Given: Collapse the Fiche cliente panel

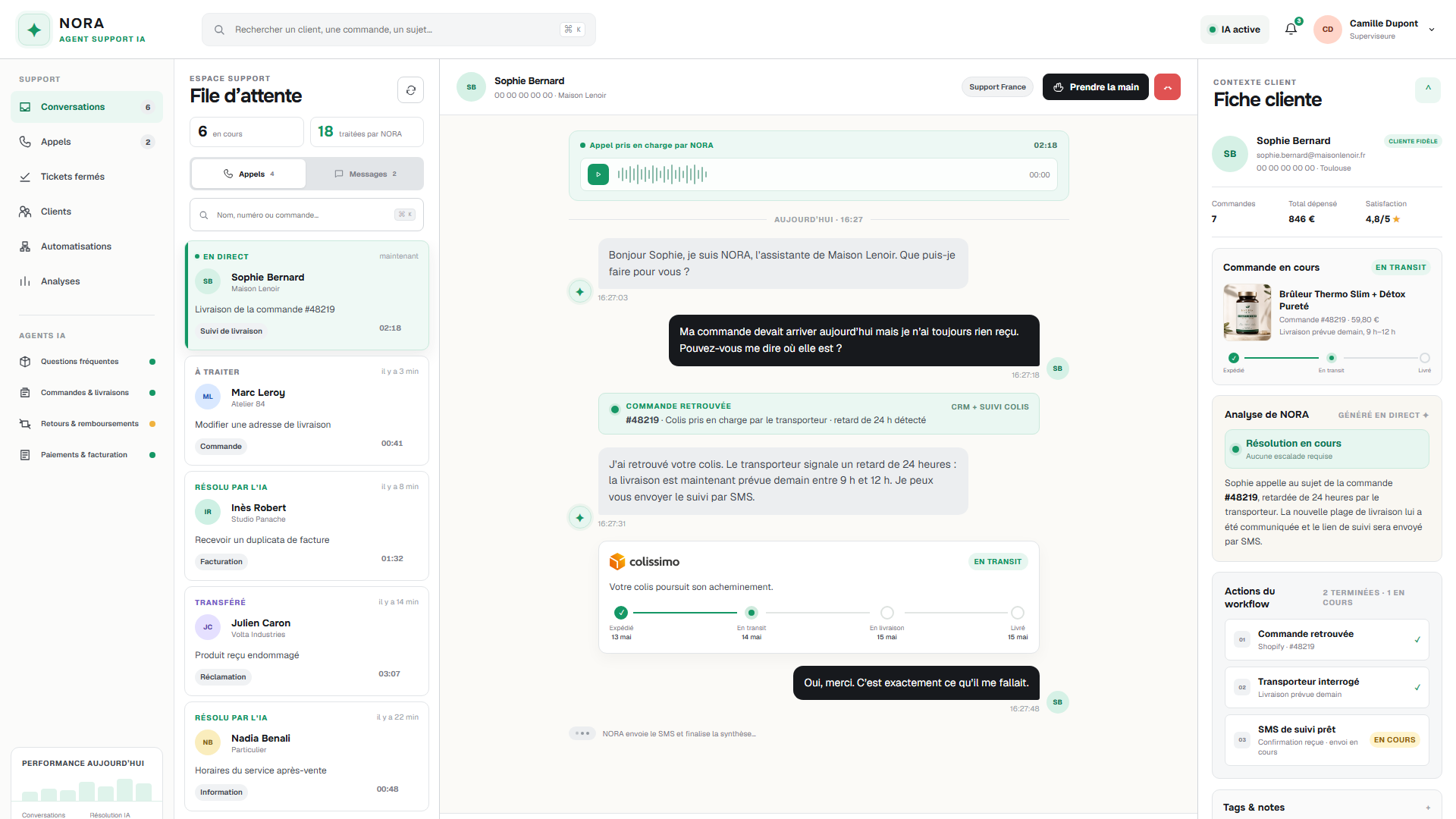Looking at the screenshot, I should (1428, 89).
